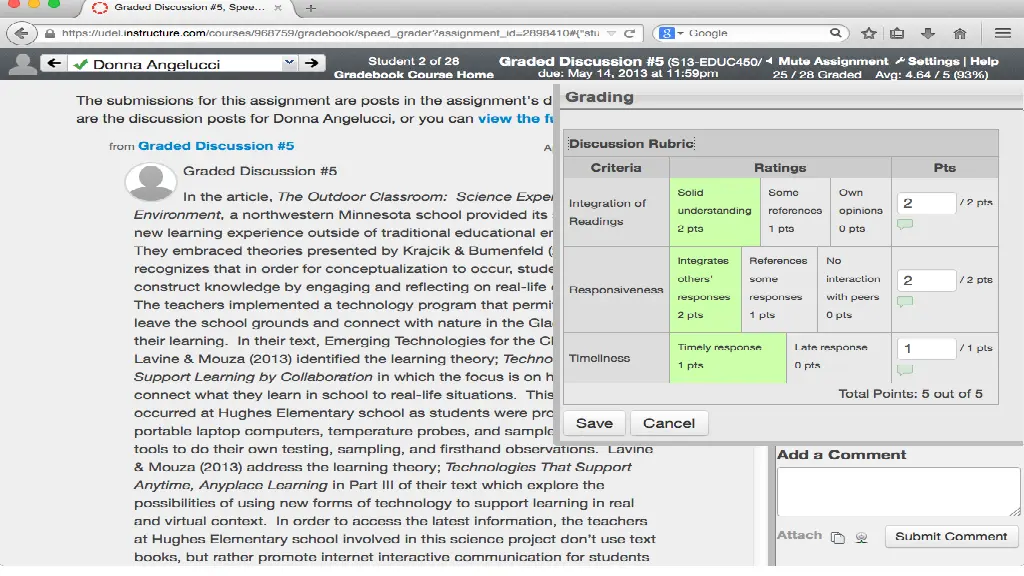Save the rubric grading
The width and height of the screenshot is (1024, 576).
coord(594,423)
